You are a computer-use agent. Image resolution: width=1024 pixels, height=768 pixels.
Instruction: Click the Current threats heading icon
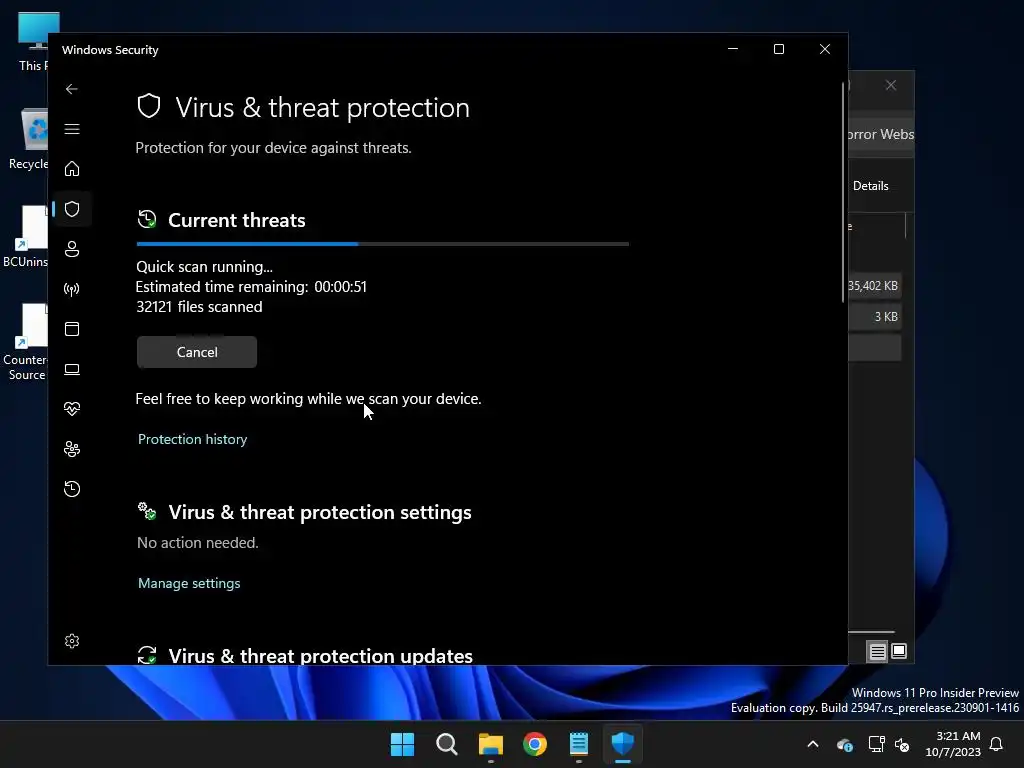pos(147,219)
